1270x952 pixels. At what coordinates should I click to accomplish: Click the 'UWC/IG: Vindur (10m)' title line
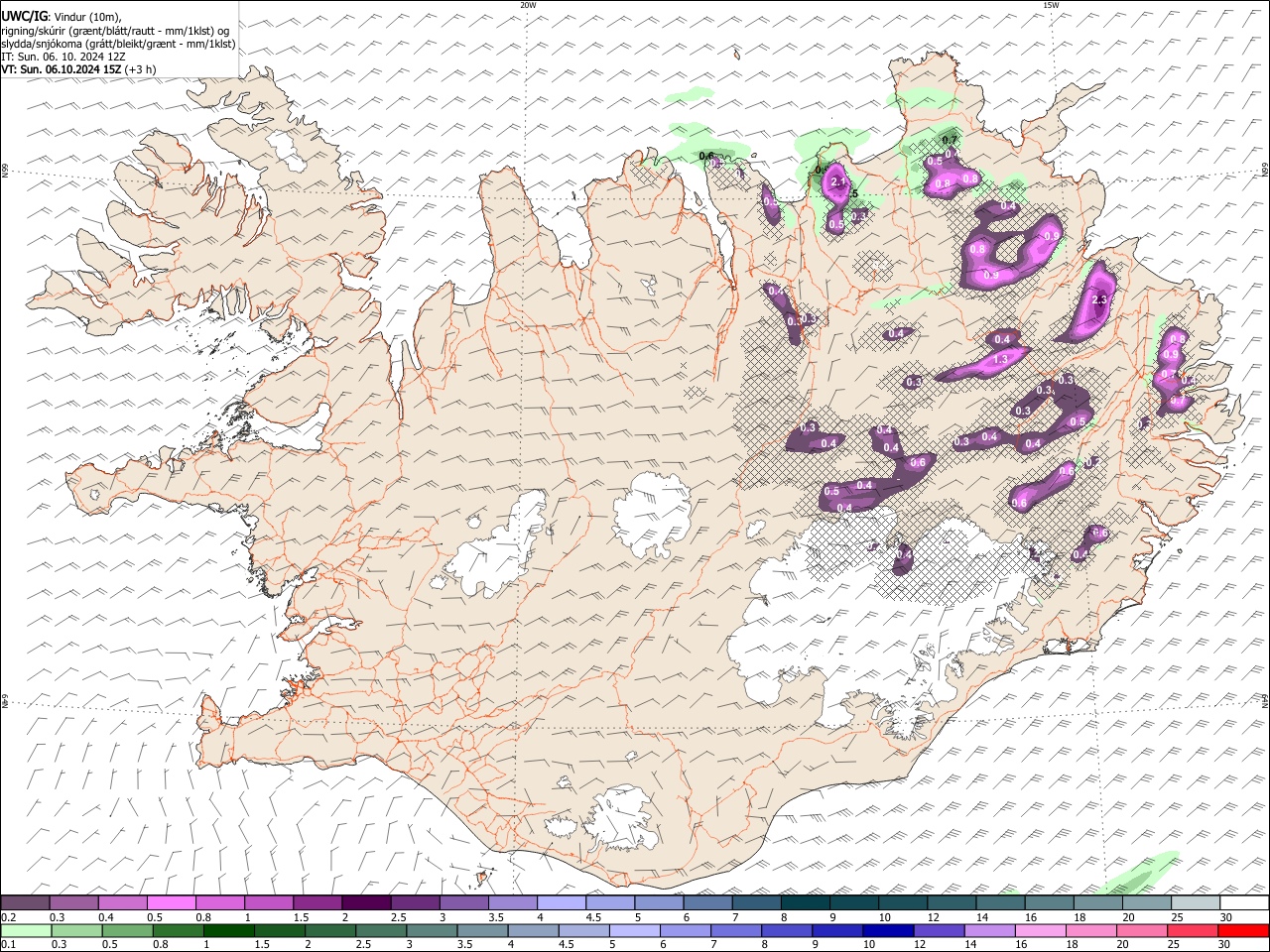pos(62,16)
